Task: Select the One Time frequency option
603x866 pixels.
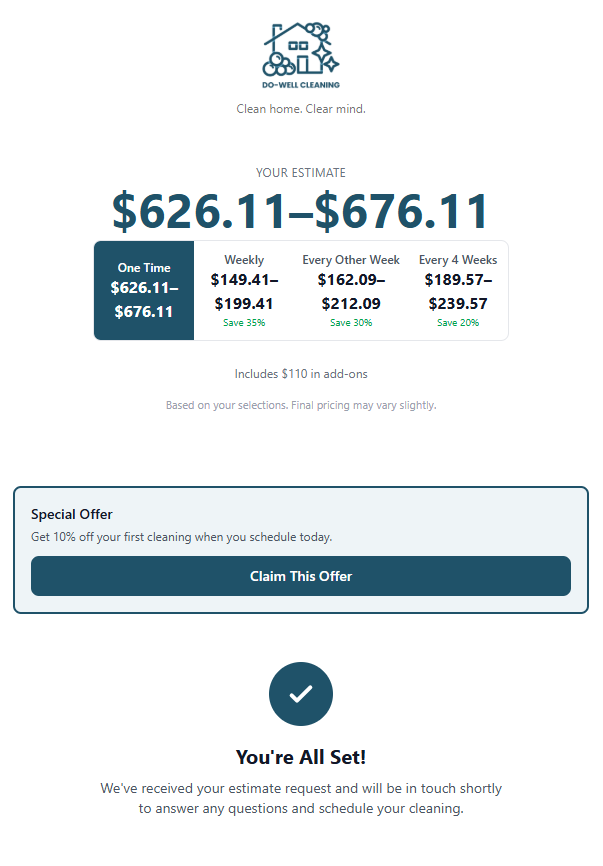Action: (x=144, y=290)
